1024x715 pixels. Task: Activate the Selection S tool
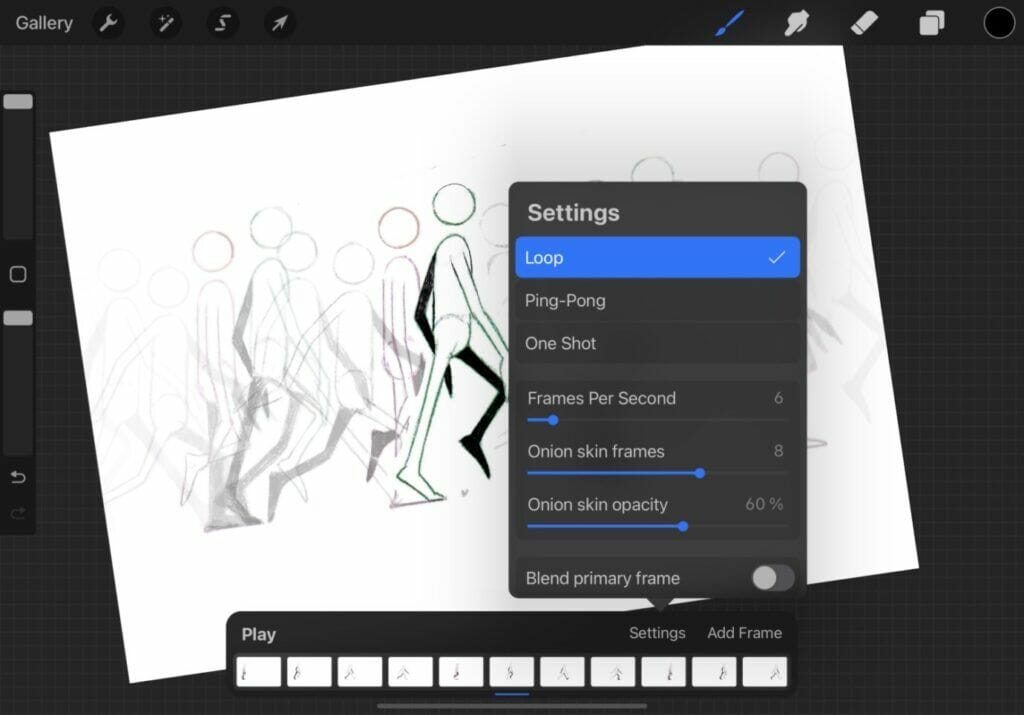[223, 24]
